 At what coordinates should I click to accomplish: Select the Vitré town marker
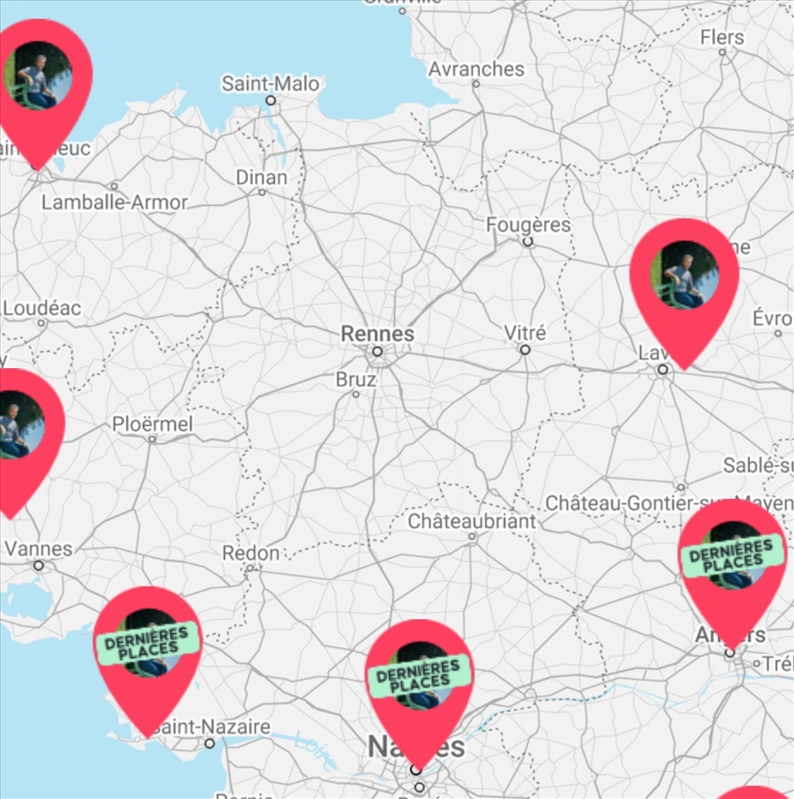pyautogui.click(x=525, y=350)
